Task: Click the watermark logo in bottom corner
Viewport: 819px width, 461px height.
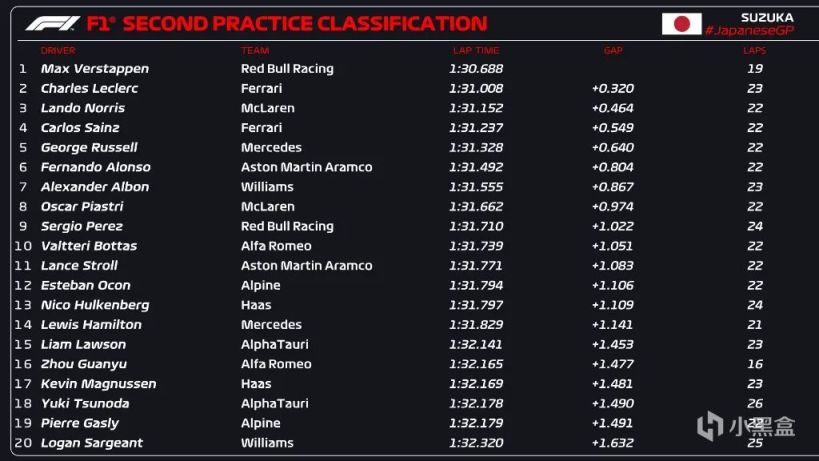Action: coord(745,426)
